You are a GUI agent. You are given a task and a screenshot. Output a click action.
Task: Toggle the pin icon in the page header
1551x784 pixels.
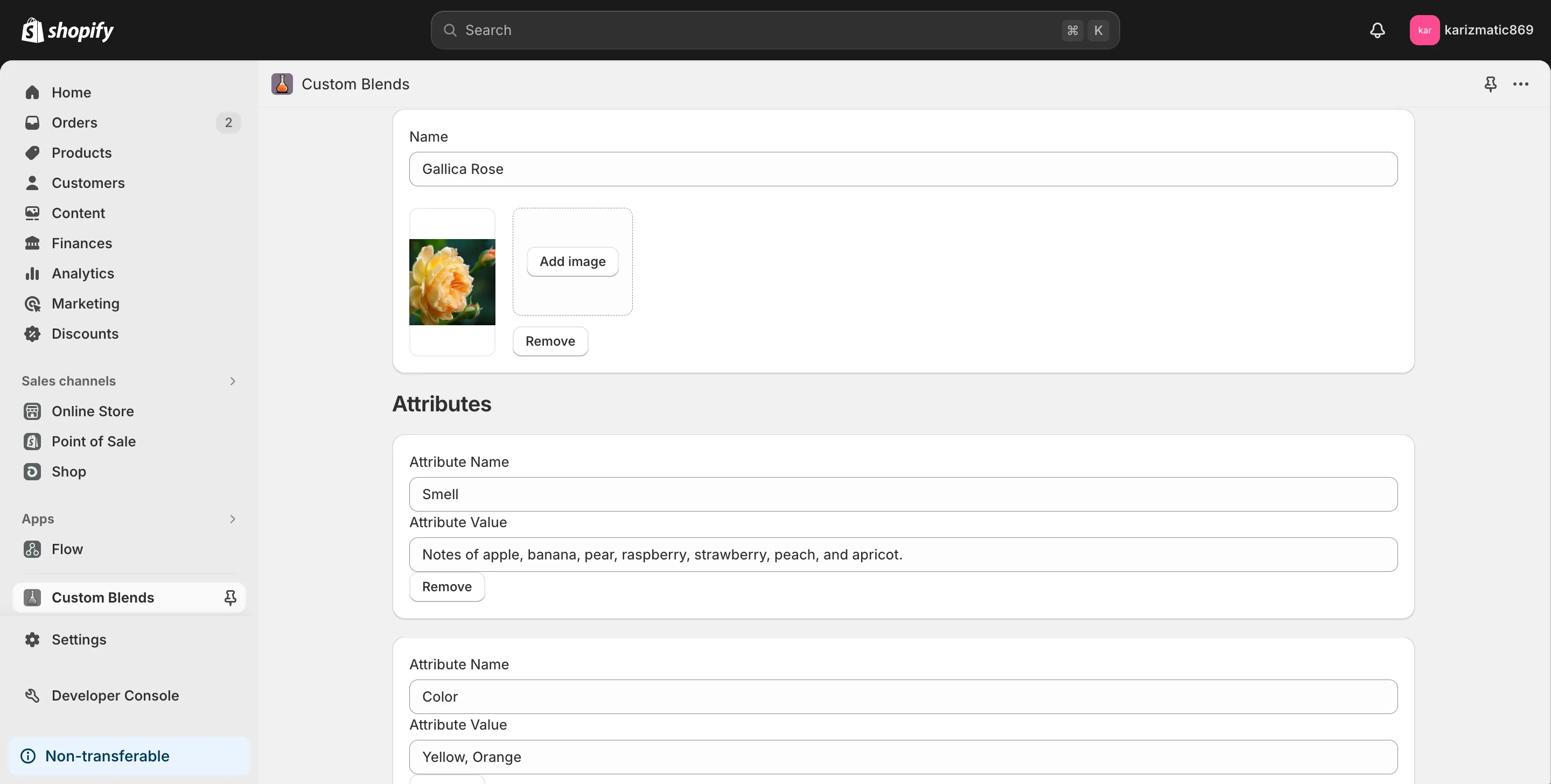[1490, 85]
